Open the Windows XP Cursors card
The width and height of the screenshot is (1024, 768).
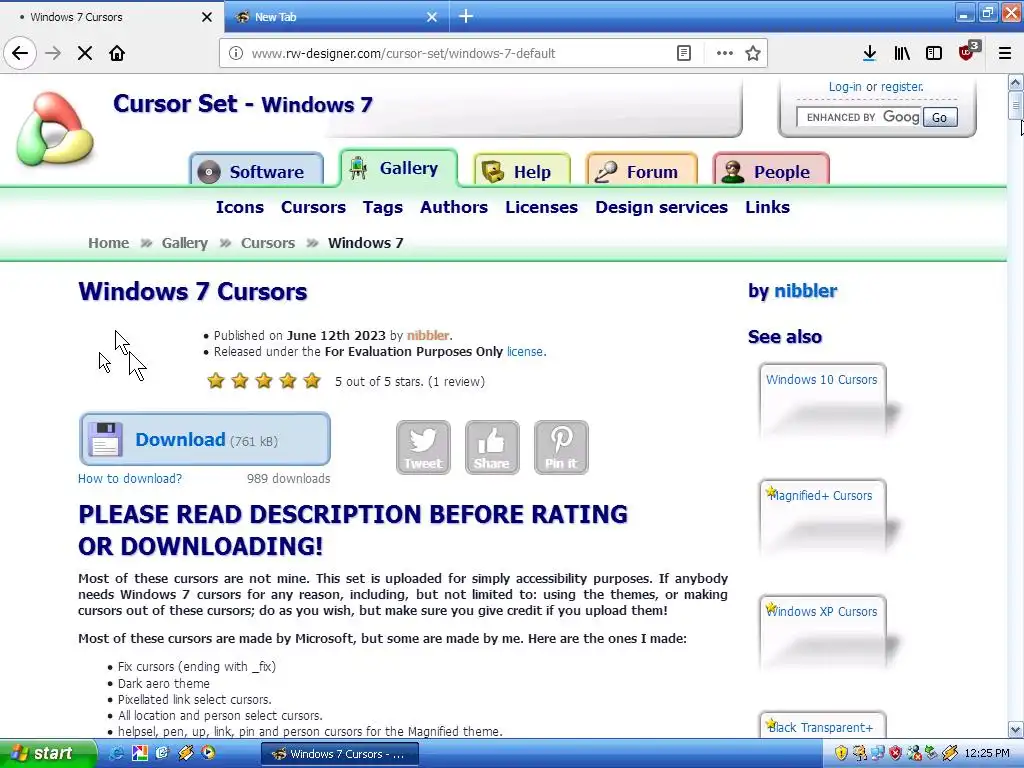click(x=823, y=632)
